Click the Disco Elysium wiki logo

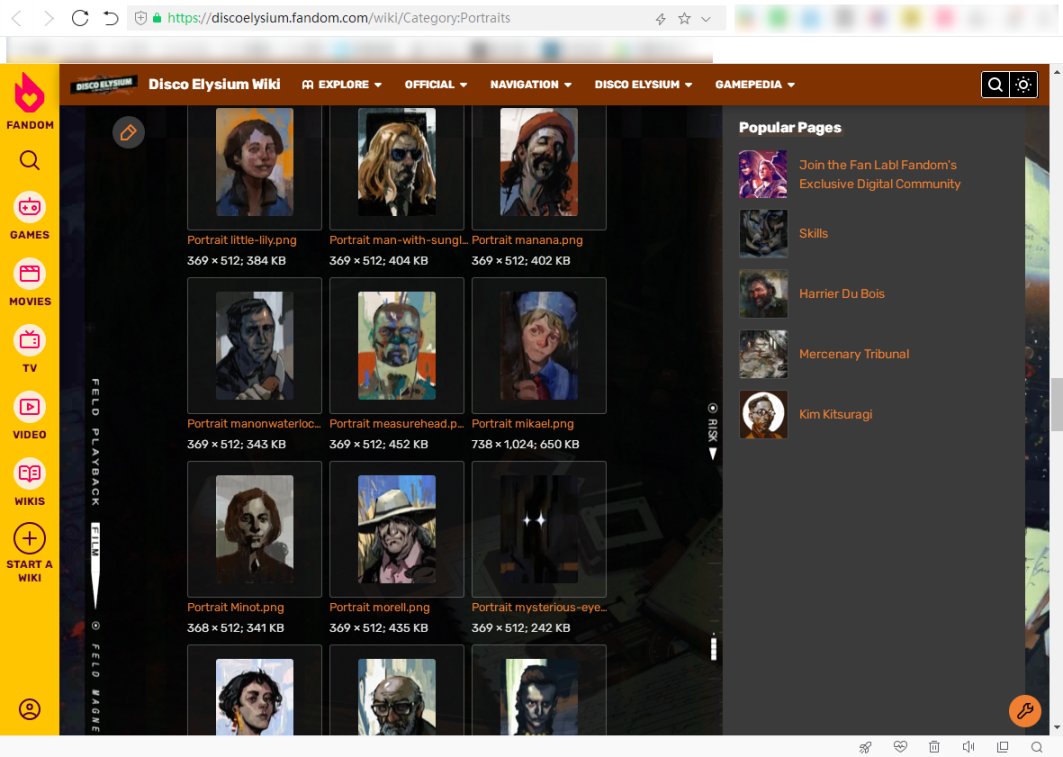pos(104,85)
